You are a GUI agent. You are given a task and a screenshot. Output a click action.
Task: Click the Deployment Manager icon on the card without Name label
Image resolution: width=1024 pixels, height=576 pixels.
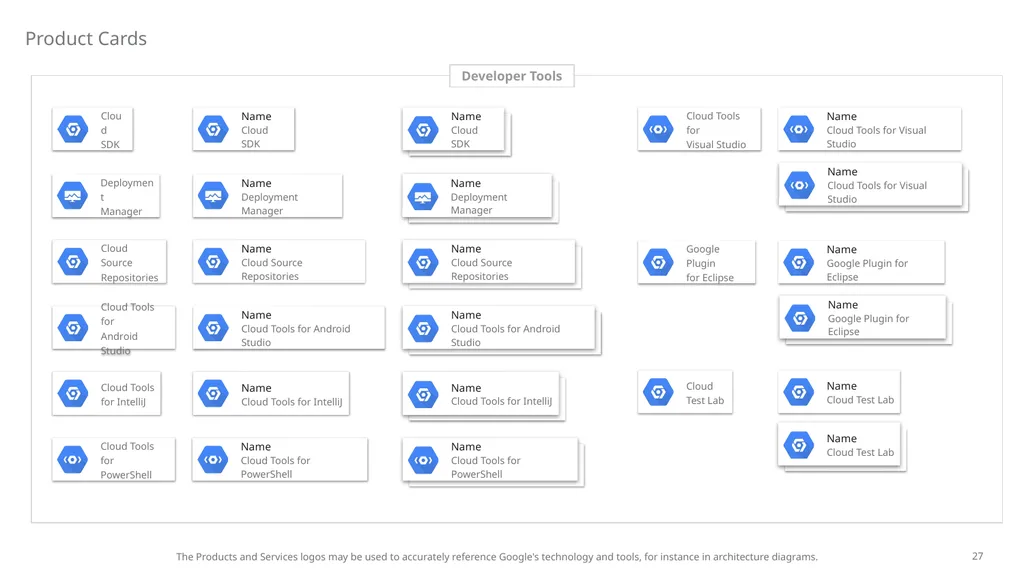pos(73,196)
